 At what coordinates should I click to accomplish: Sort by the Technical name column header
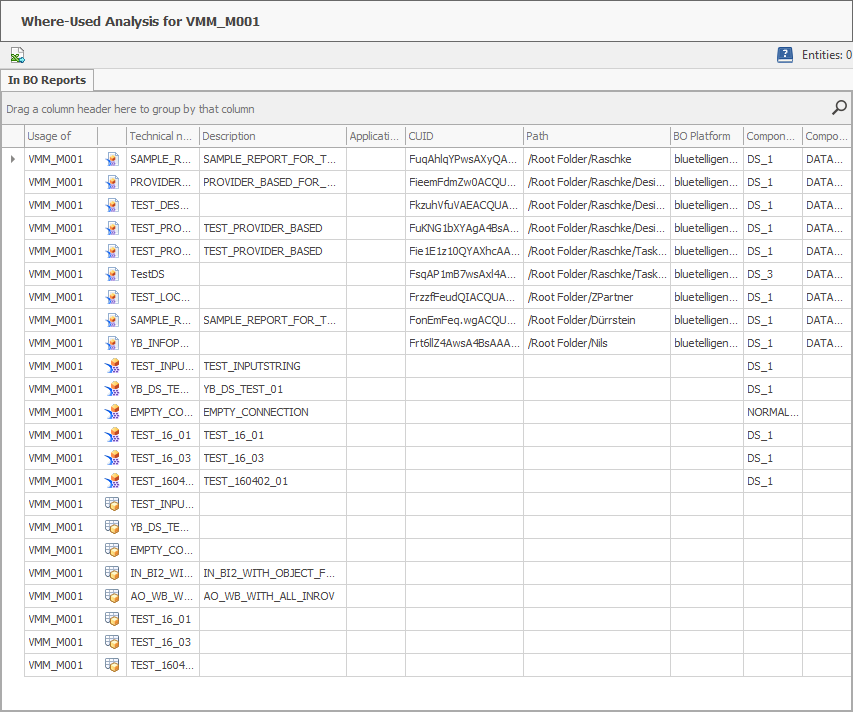(x=161, y=135)
